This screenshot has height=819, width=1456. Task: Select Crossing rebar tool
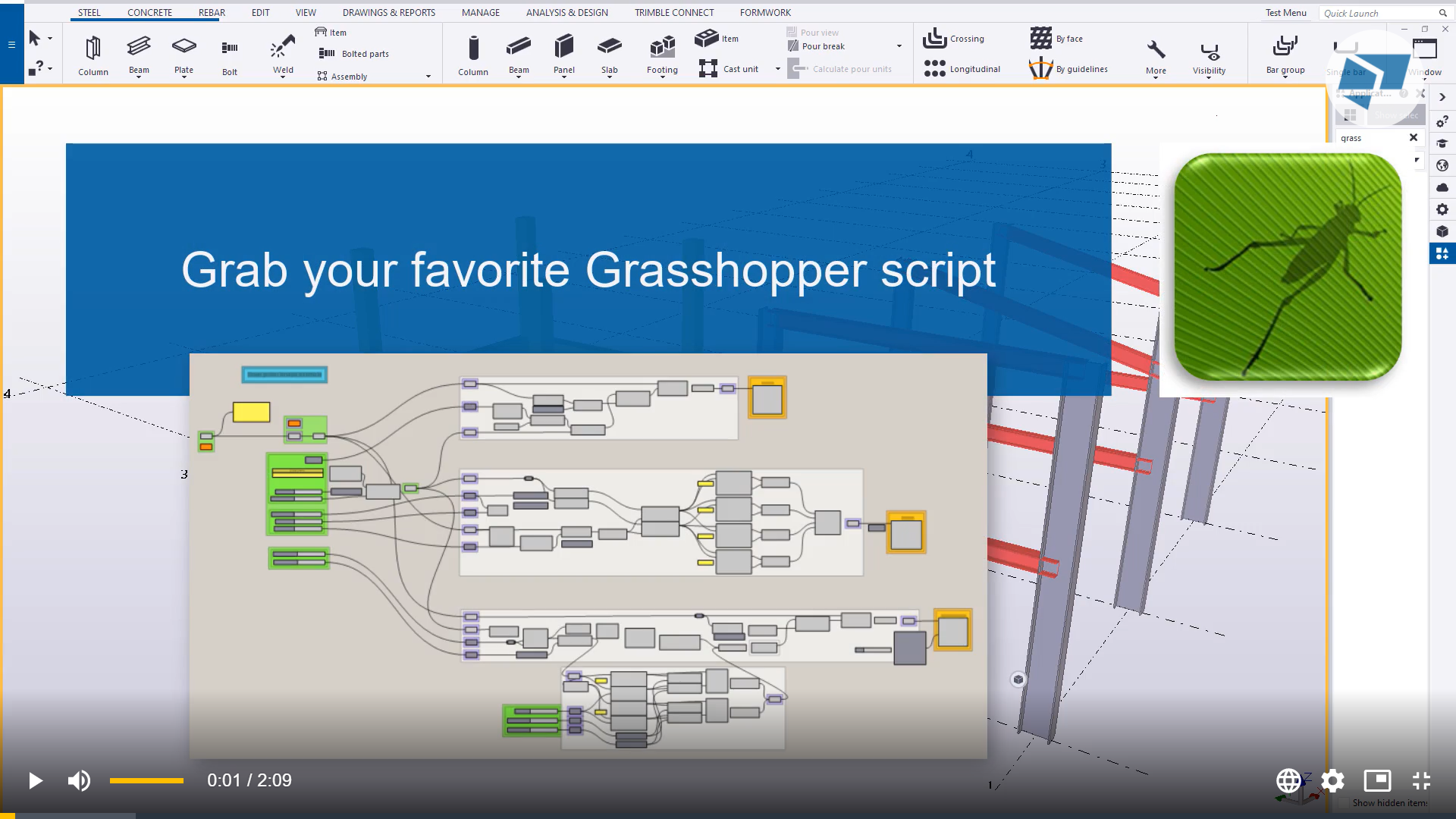[x=953, y=38]
